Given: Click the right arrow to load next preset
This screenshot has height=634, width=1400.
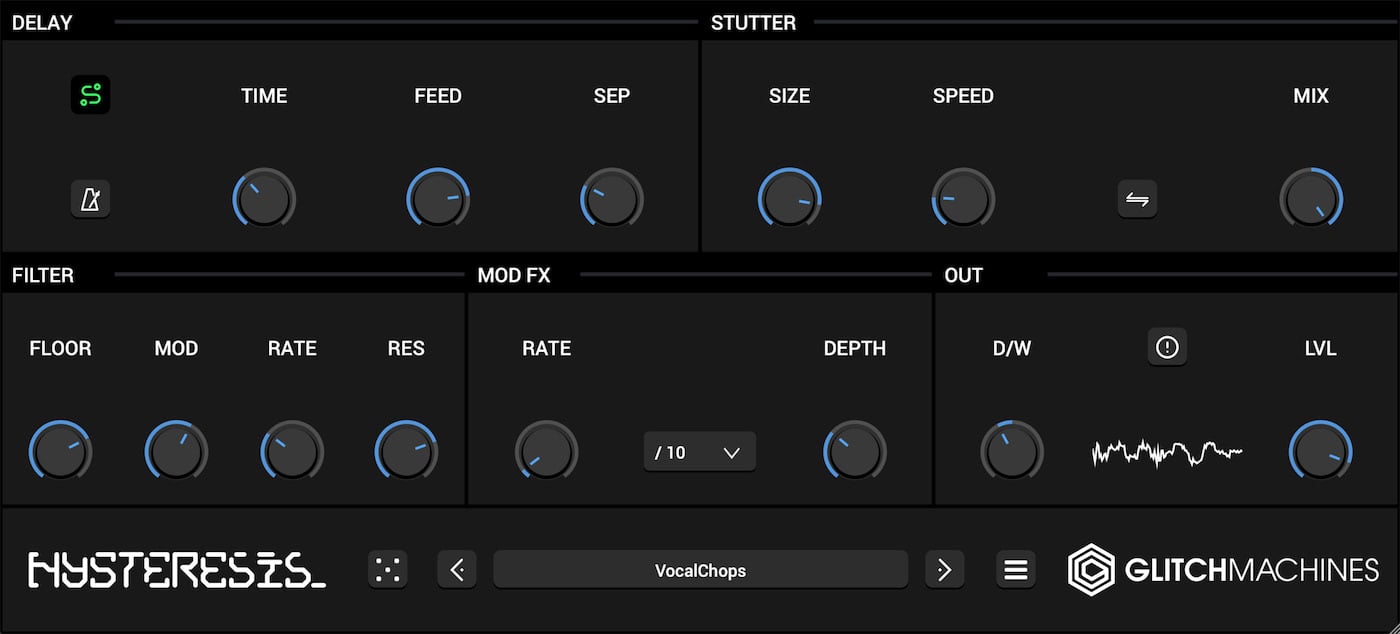Looking at the screenshot, I should pos(943,569).
